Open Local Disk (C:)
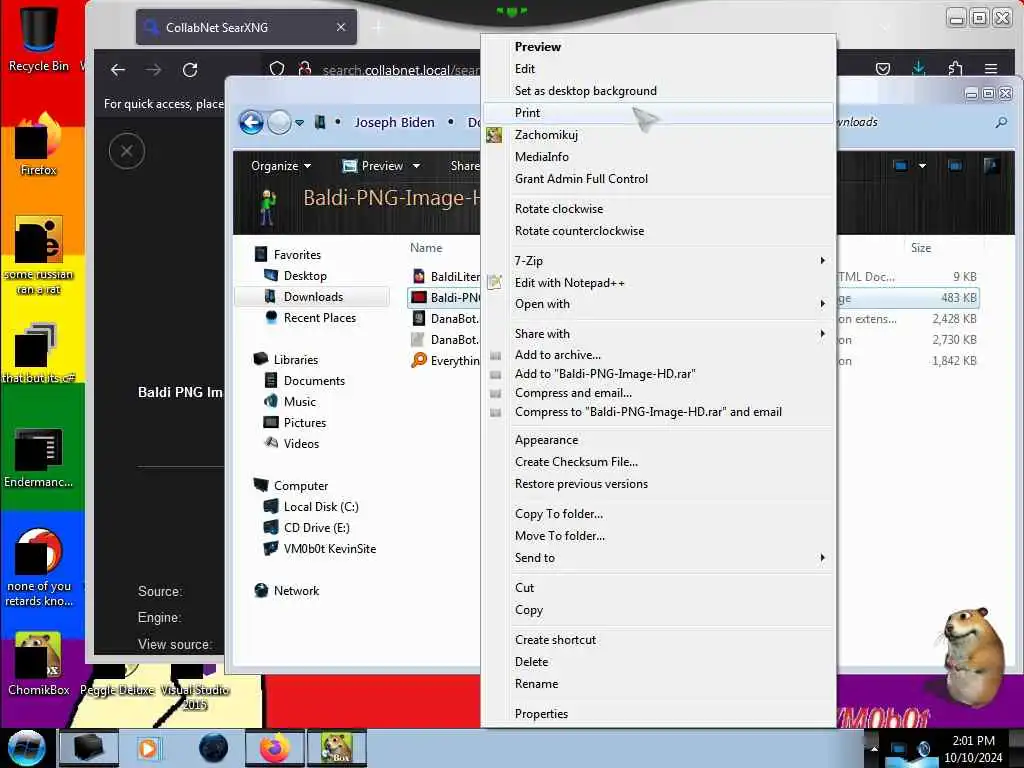This screenshot has width=1024, height=768. (x=321, y=507)
